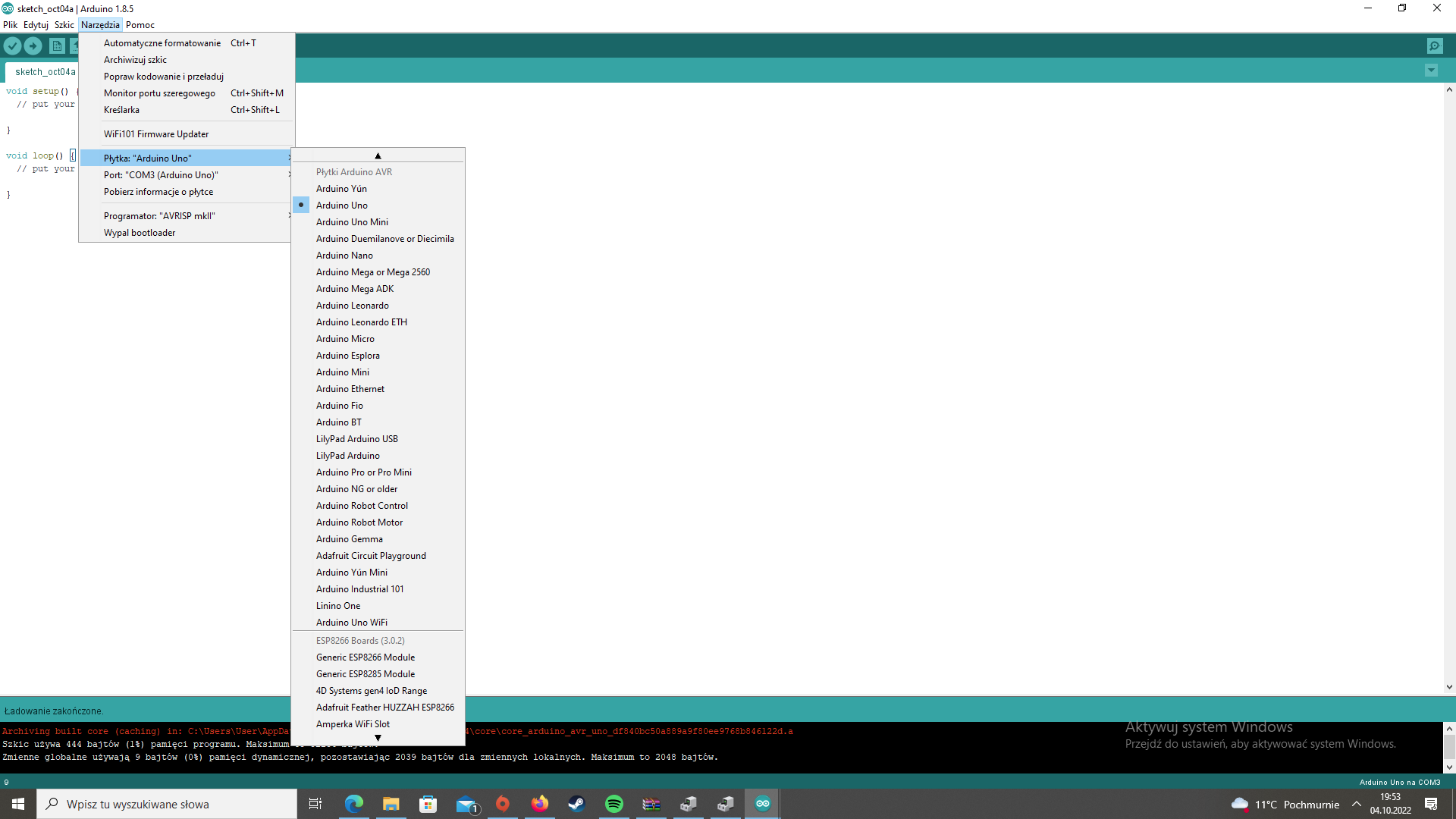The image size is (1456, 819).
Task: Select Adafruit Feather HUZZAH ESP8266
Action: pos(378,708)
